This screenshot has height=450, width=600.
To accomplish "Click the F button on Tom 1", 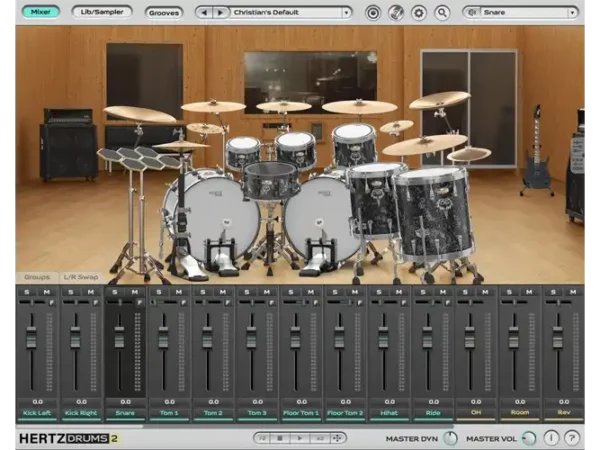I will [x=184, y=303].
